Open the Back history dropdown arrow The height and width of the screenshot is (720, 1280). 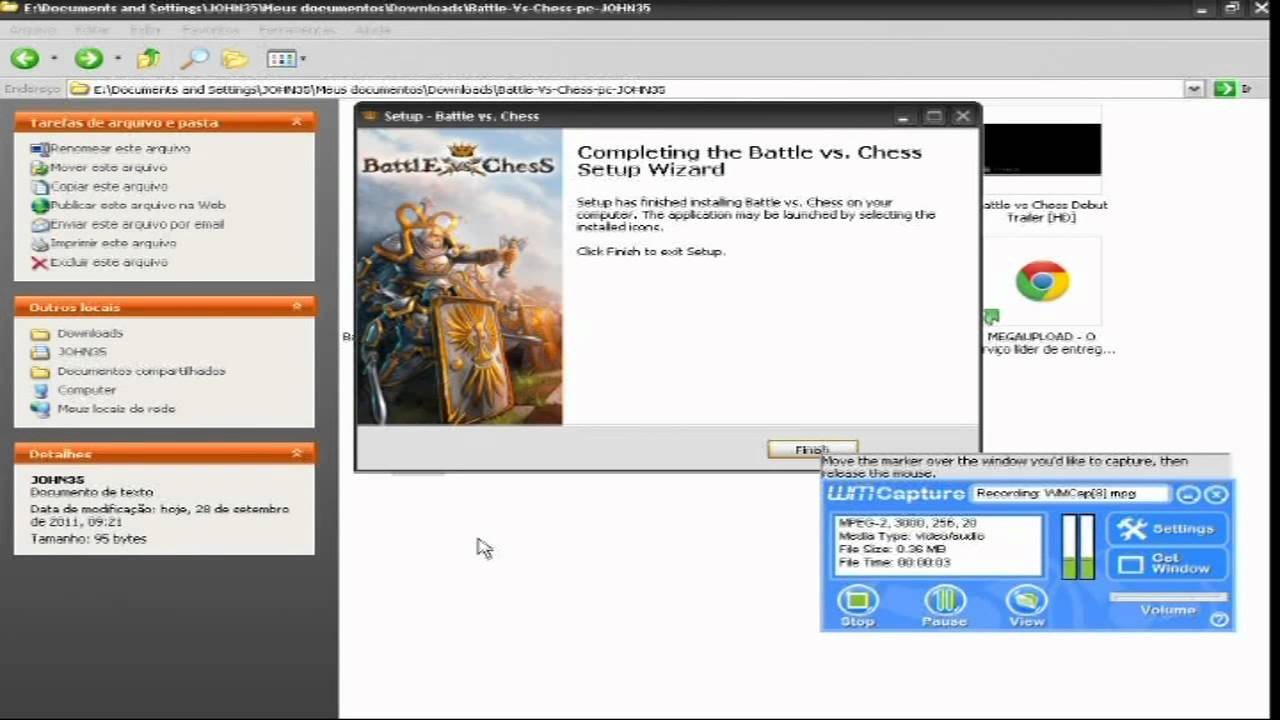tap(54, 59)
